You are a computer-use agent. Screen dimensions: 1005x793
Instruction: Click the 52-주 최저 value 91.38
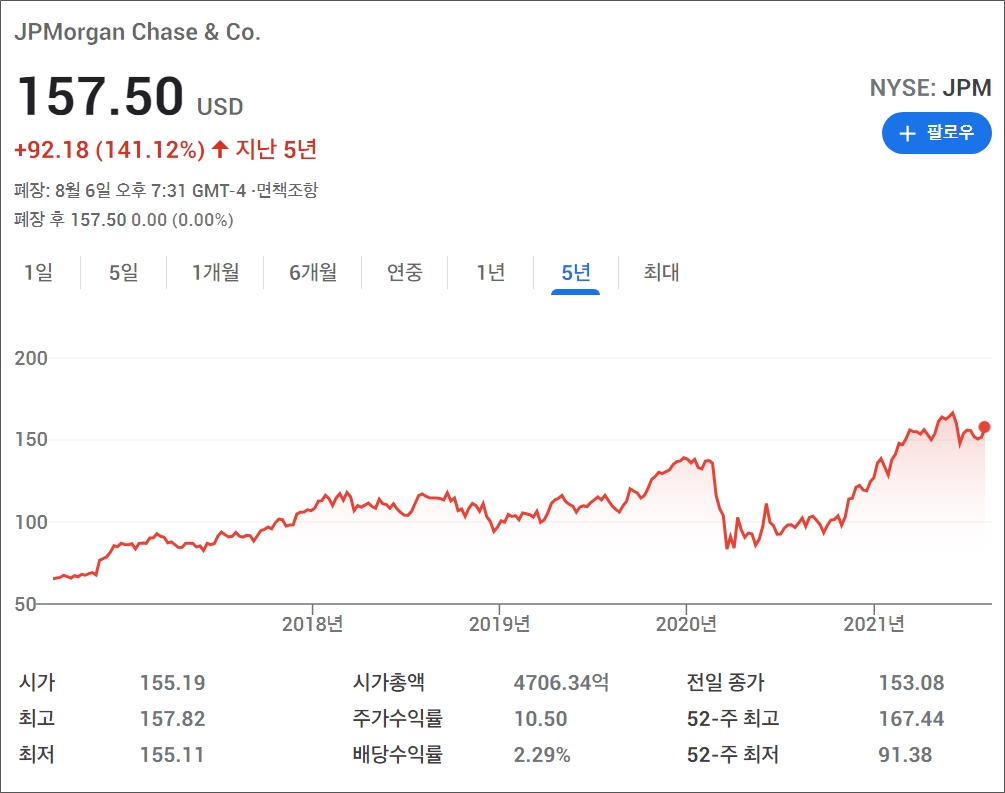click(x=905, y=755)
